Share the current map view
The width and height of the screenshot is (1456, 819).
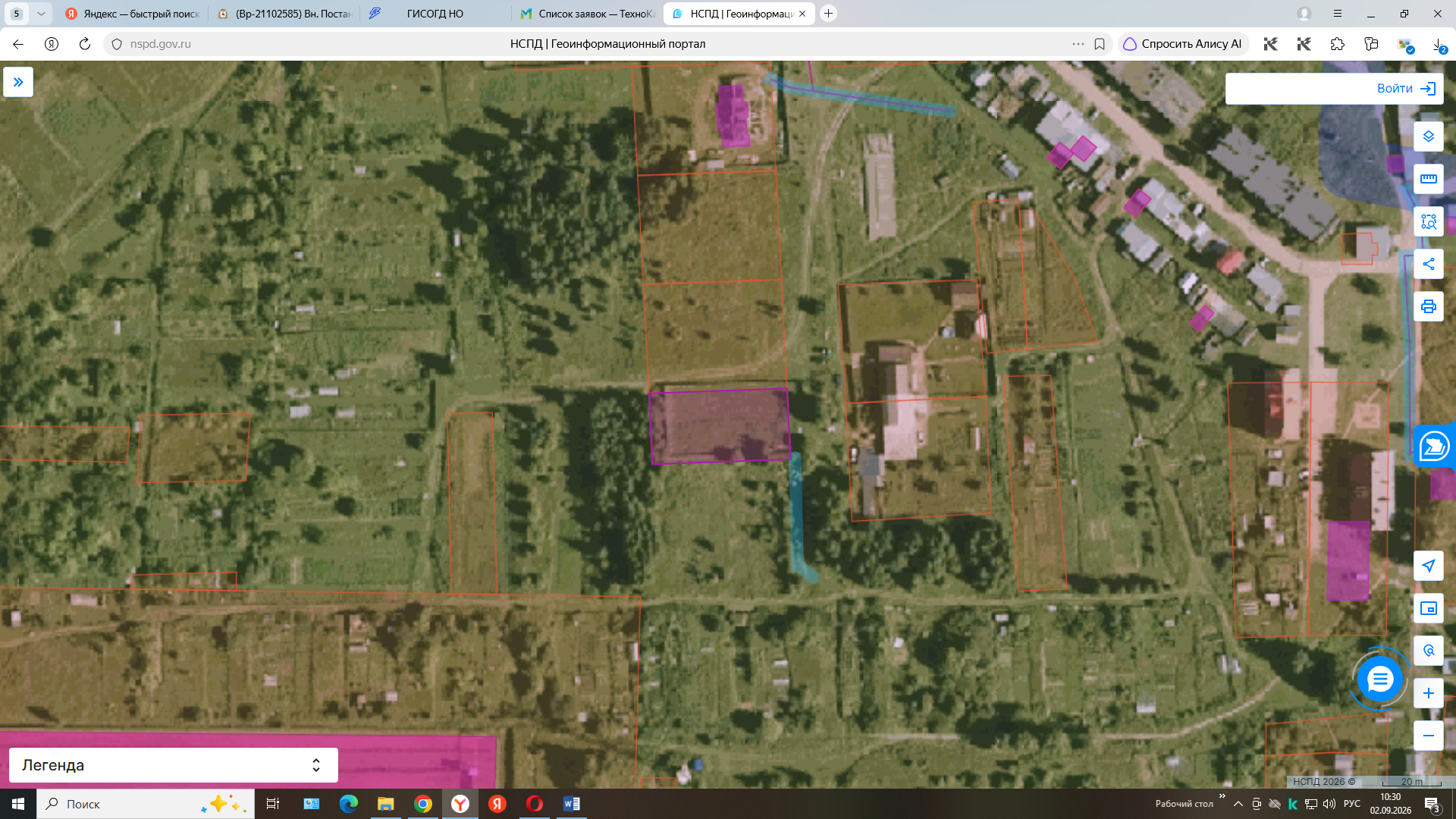(x=1428, y=264)
